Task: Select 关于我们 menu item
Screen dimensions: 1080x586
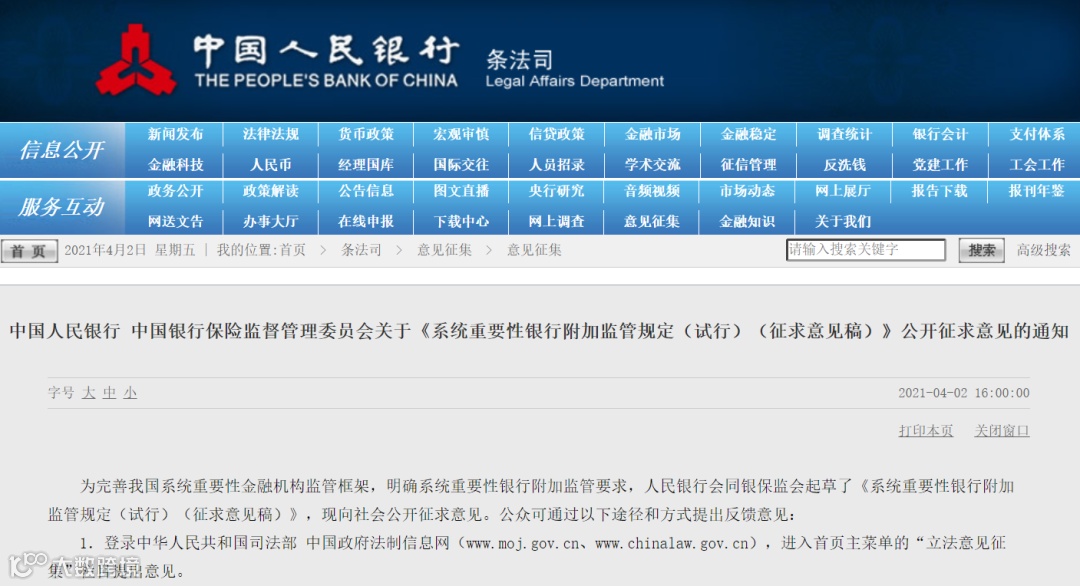Action: [x=843, y=221]
